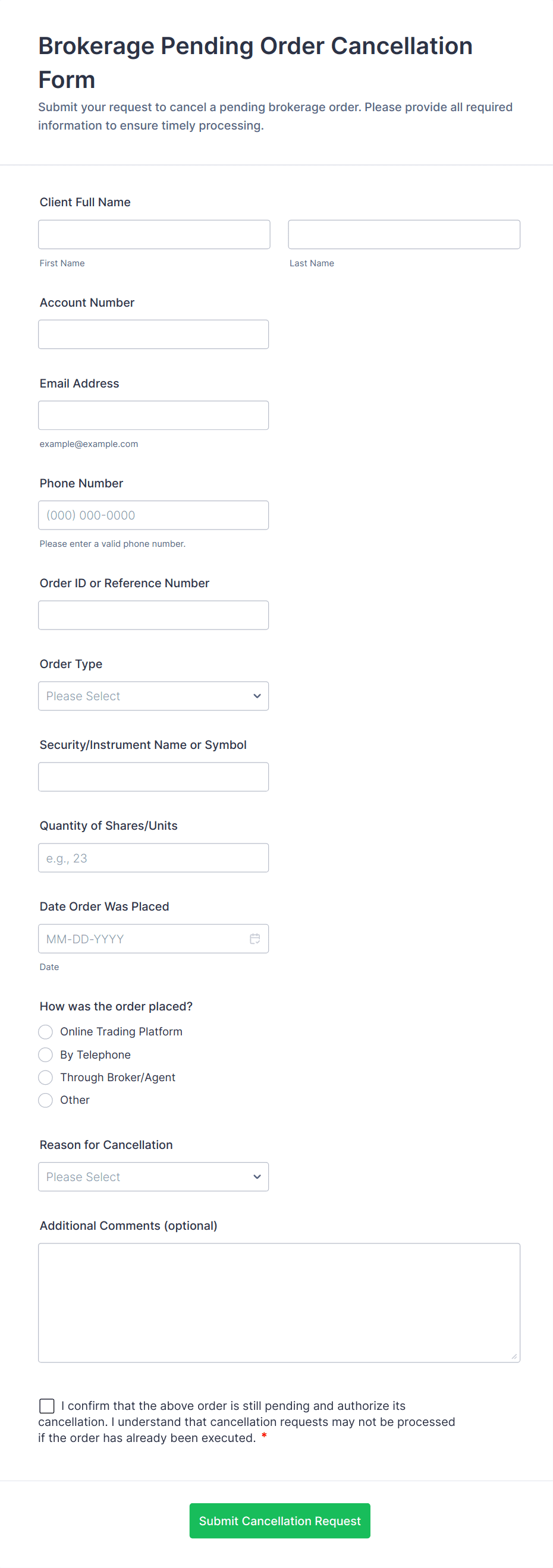Click the Phone Number field
The height and width of the screenshot is (1568, 553).
(153, 515)
